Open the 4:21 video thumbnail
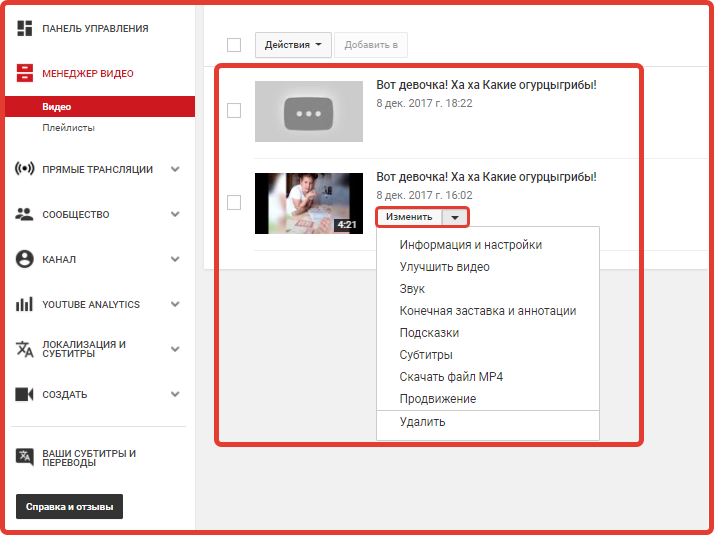This screenshot has width=714, height=535. 309,204
